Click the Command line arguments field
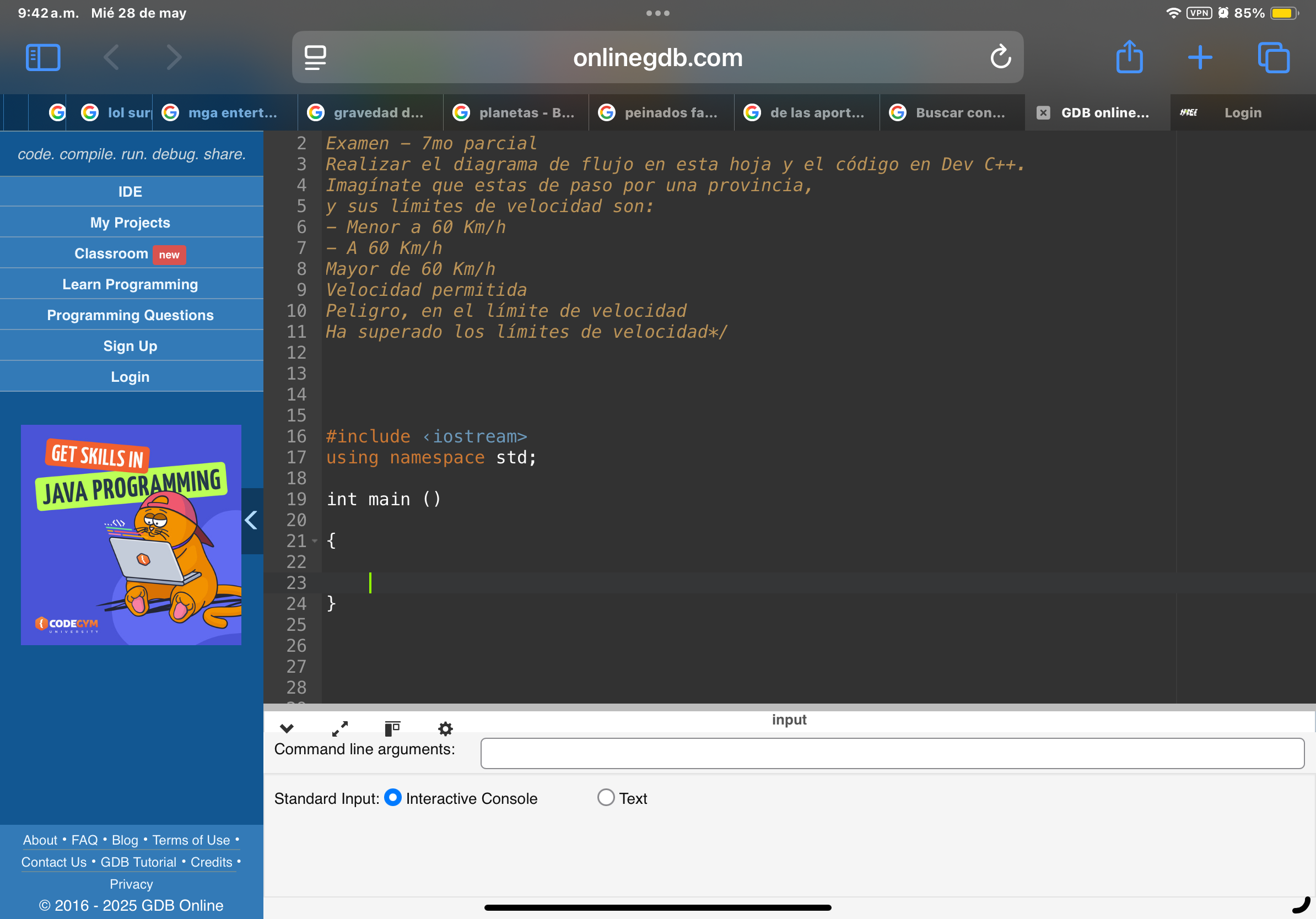Viewport: 1316px width, 919px height. 892,753
